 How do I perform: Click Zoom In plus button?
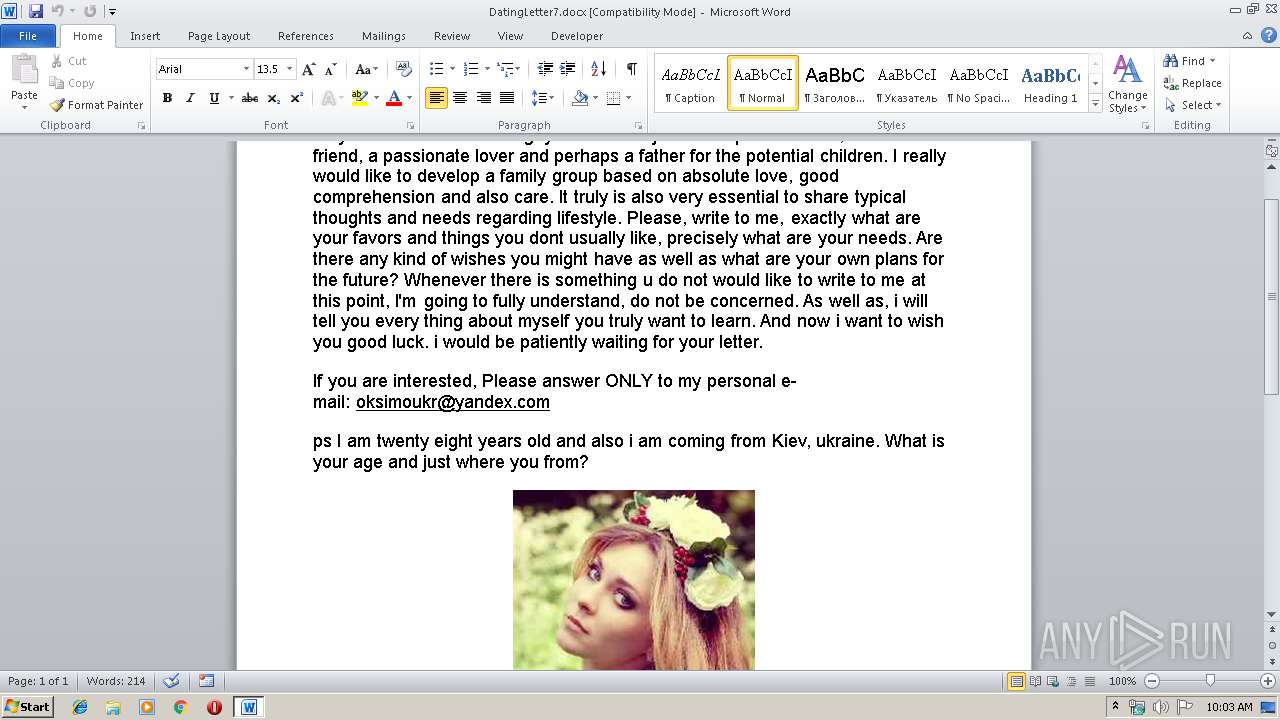tap(1268, 681)
